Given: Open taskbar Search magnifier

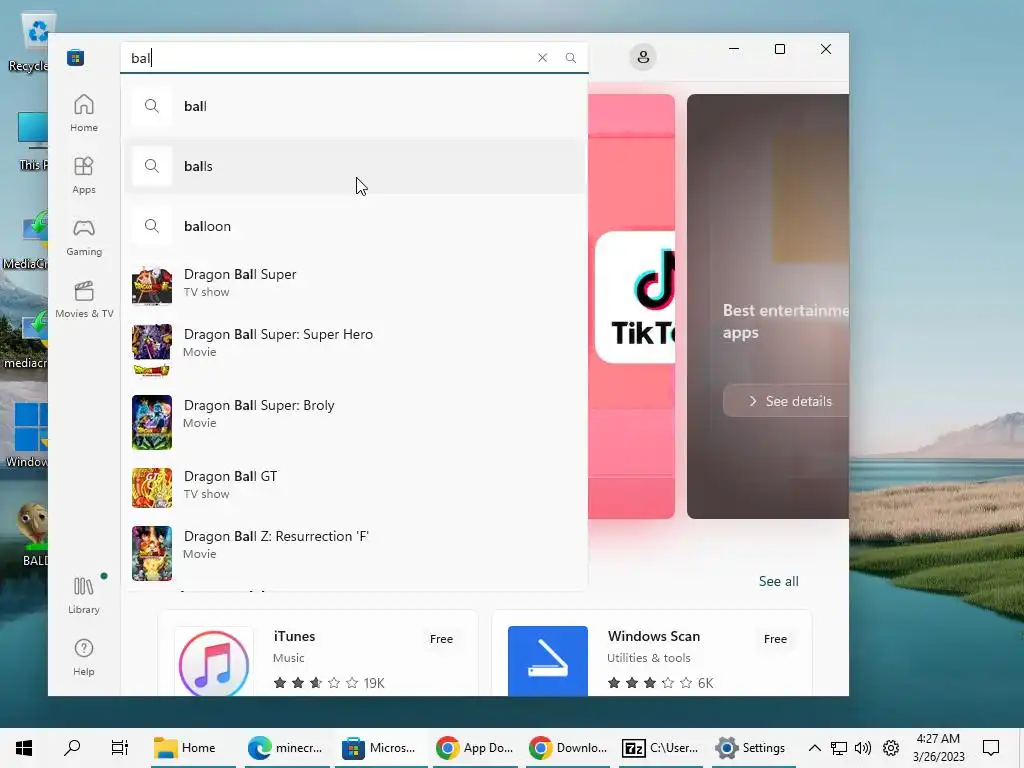Looking at the screenshot, I should (72, 748).
